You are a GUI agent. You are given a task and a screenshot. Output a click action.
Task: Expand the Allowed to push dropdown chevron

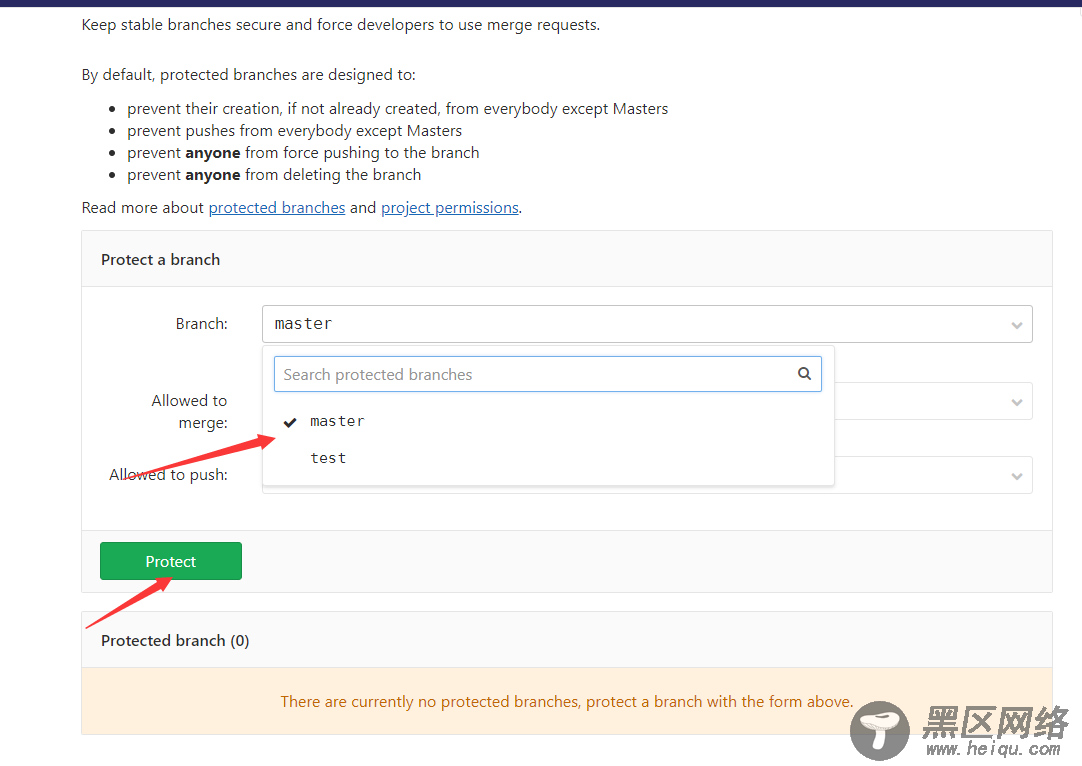1016,475
